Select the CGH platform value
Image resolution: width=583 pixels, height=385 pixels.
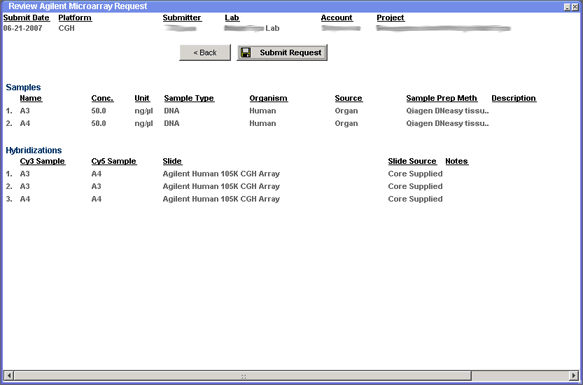click(x=67, y=28)
